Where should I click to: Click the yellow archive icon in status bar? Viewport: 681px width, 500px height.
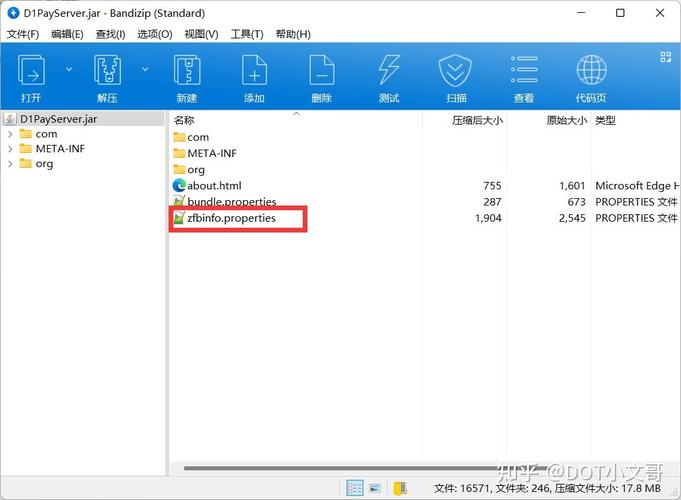(x=400, y=488)
